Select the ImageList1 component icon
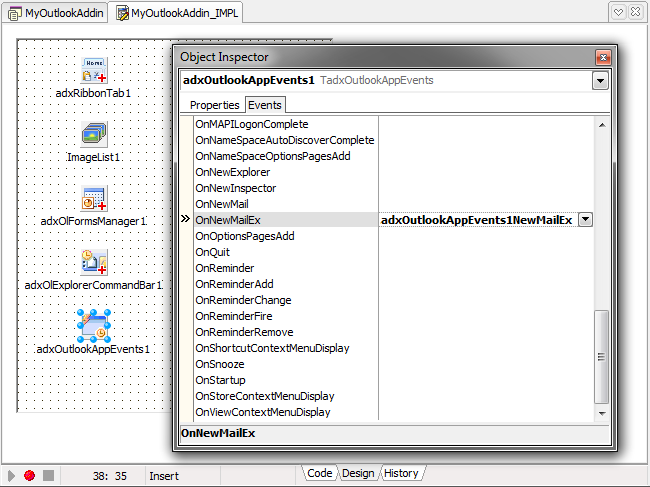Screen dimensions: 650x487 [94, 134]
